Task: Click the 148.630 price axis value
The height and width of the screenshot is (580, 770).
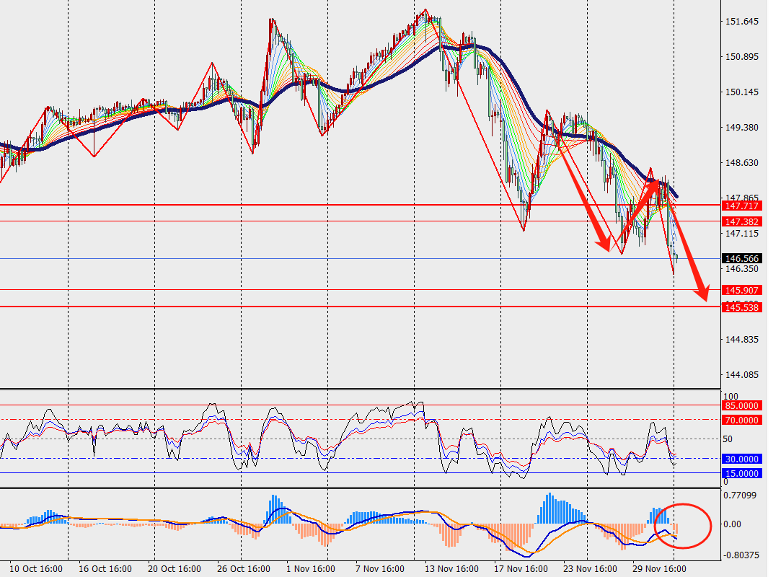Action: 742,163
